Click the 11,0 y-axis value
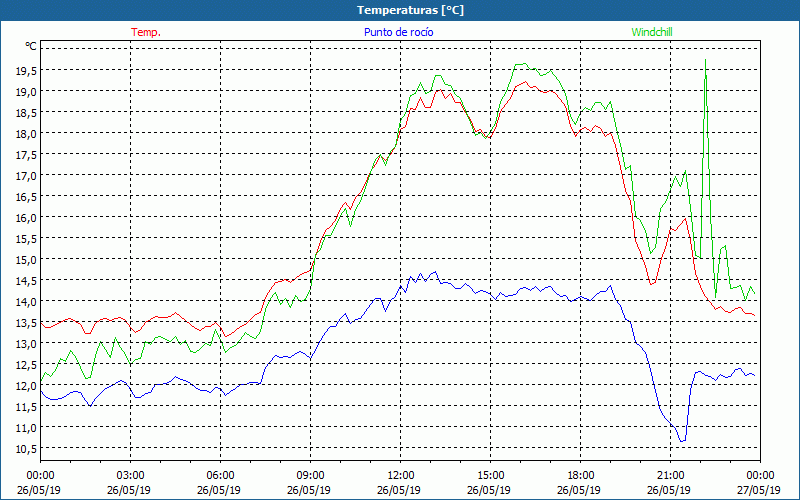Screen dimensions: 800x500 coord(26,428)
